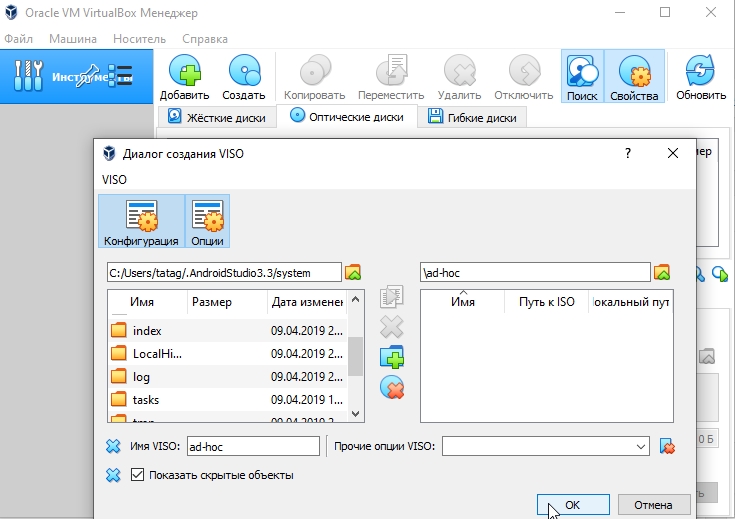735x519 pixels.
Task: Click the Создать disk toolbar icon
Action: coord(244,70)
